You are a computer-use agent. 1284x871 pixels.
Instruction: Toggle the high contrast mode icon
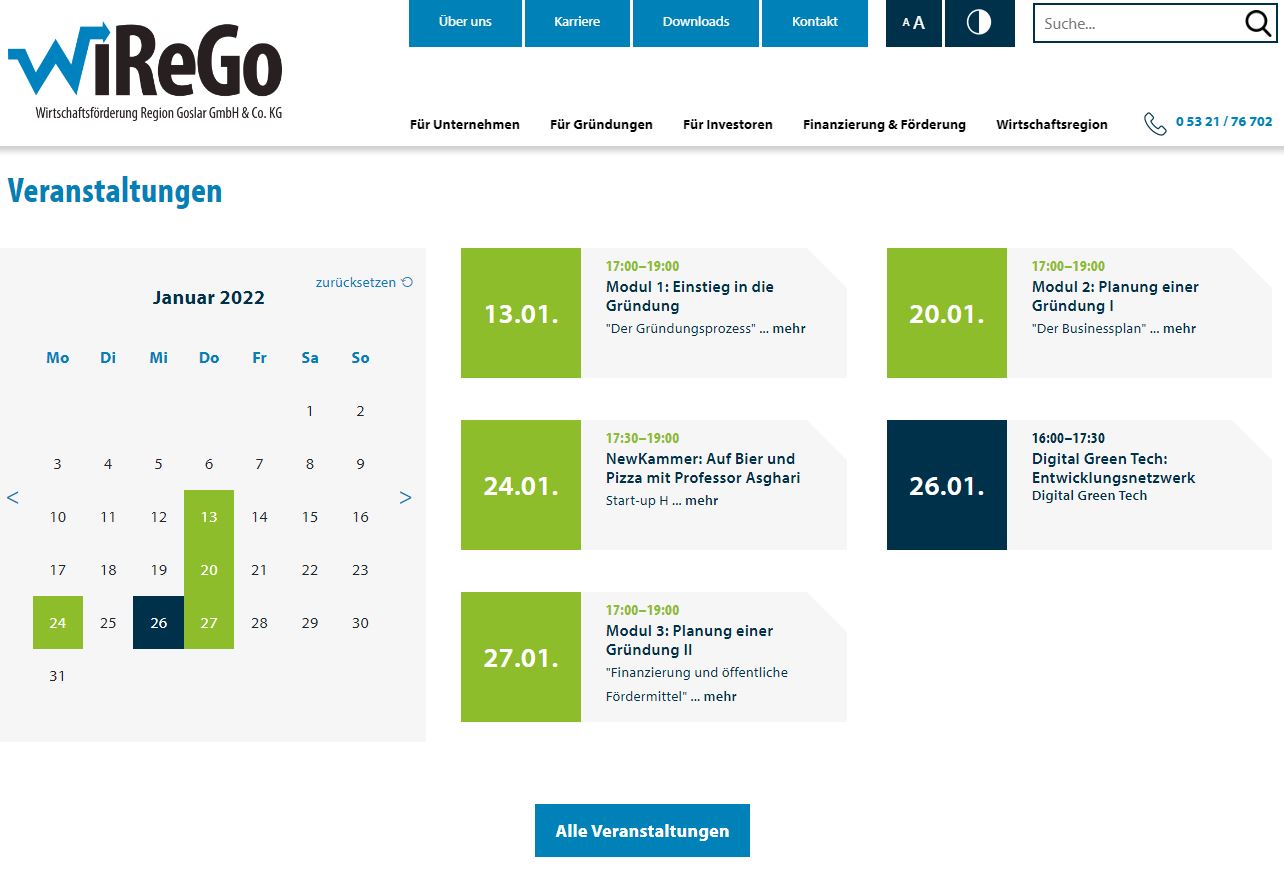(979, 23)
